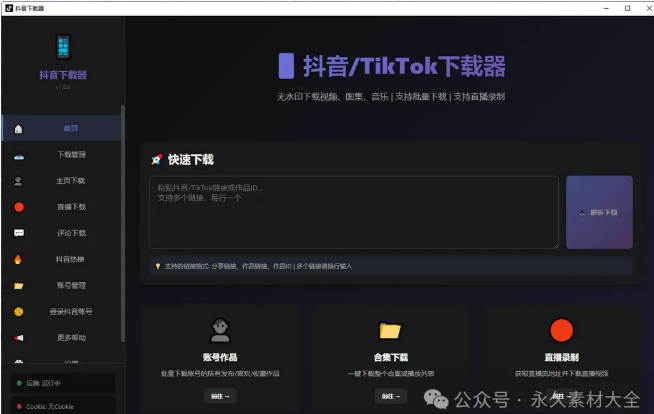Image resolution: width=654 pixels, height=414 pixels.
Task: Click 前往 button under 账号作品
Action: (220, 396)
